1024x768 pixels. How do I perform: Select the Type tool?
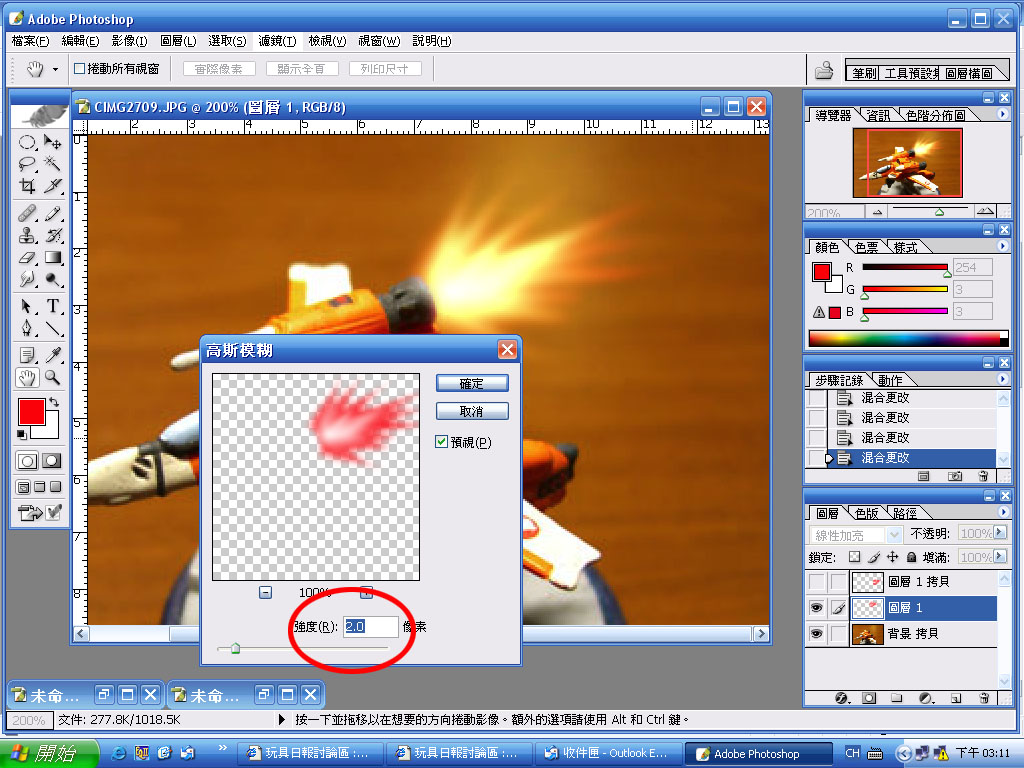coord(53,306)
